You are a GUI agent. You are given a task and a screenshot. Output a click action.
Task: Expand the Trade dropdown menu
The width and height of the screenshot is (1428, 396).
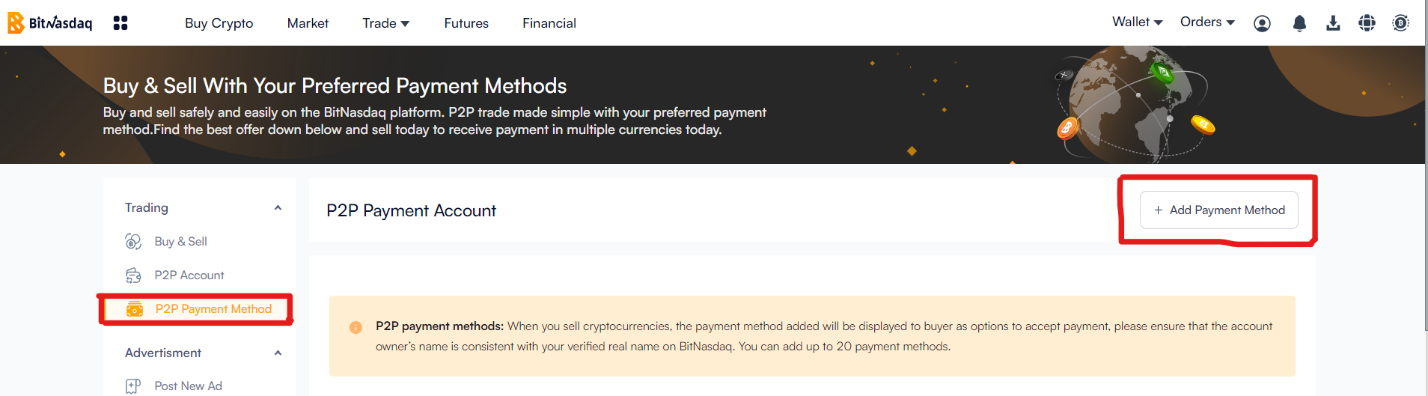click(386, 23)
